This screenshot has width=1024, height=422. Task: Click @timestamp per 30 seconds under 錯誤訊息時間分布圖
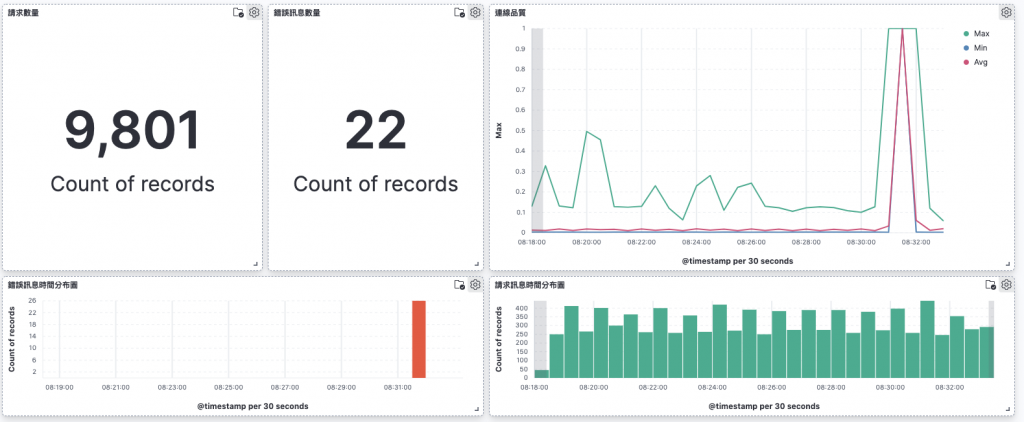point(253,406)
